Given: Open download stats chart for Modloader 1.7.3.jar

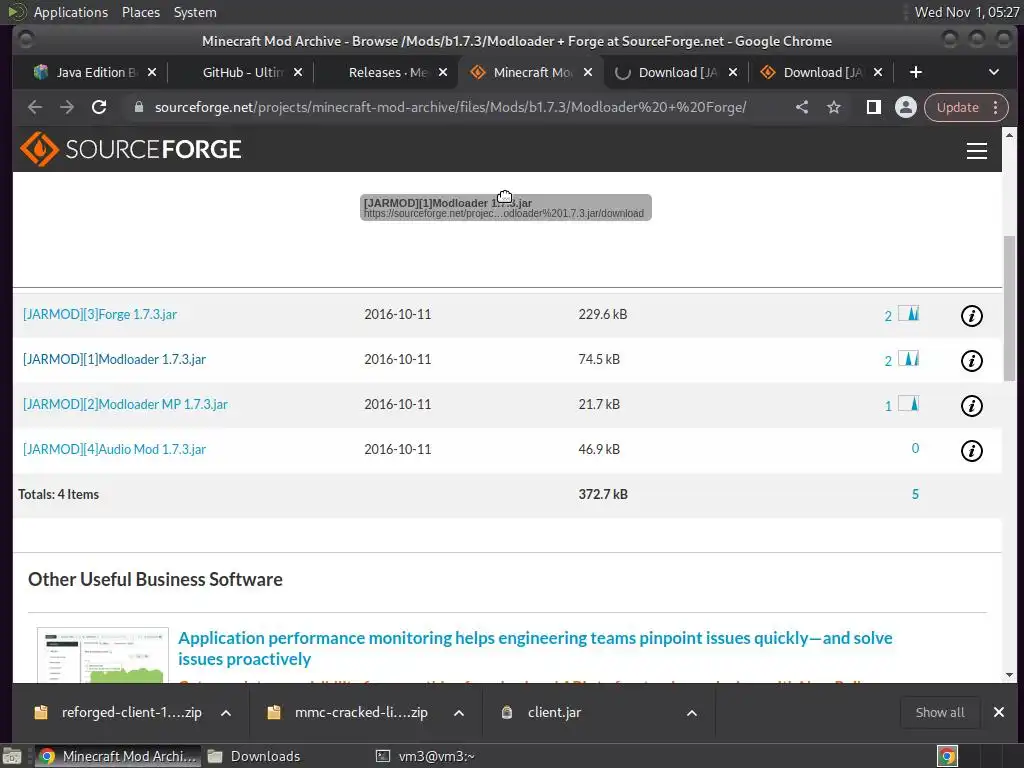Looking at the screenshot, I should 908,359.
